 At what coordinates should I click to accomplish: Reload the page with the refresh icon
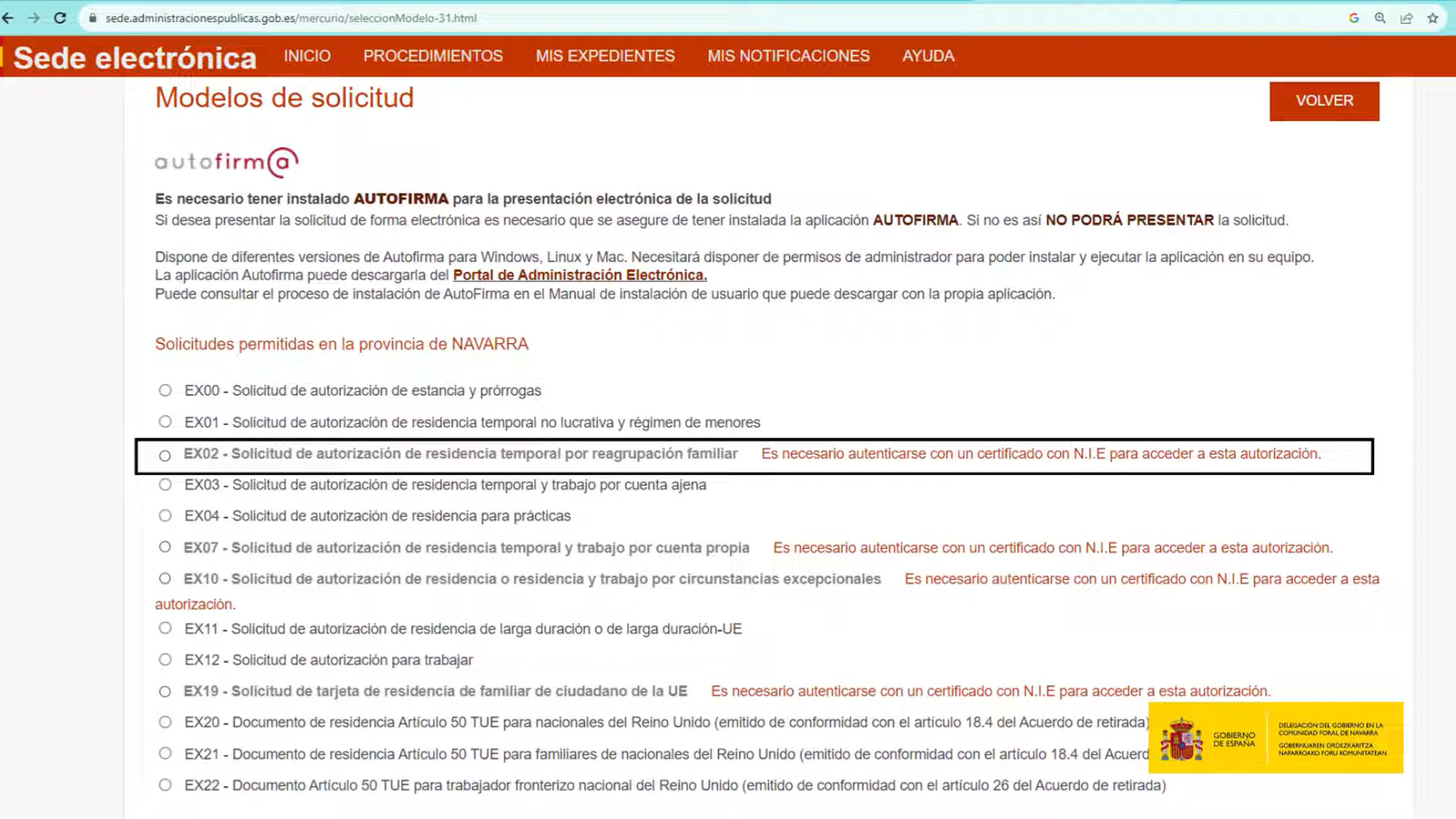(x=60, y=17)
